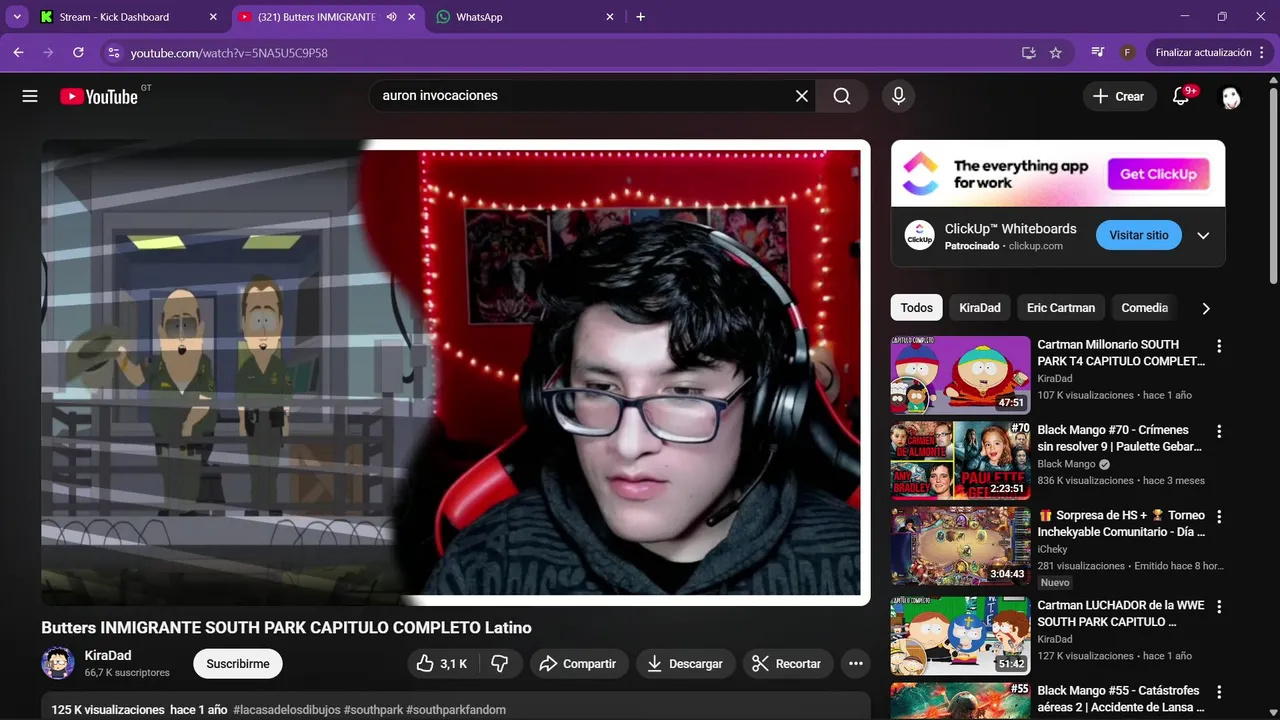The image size is (1280, 720).
Task: Open KiraDad channel avatar
Action: (x=58, y=663)
